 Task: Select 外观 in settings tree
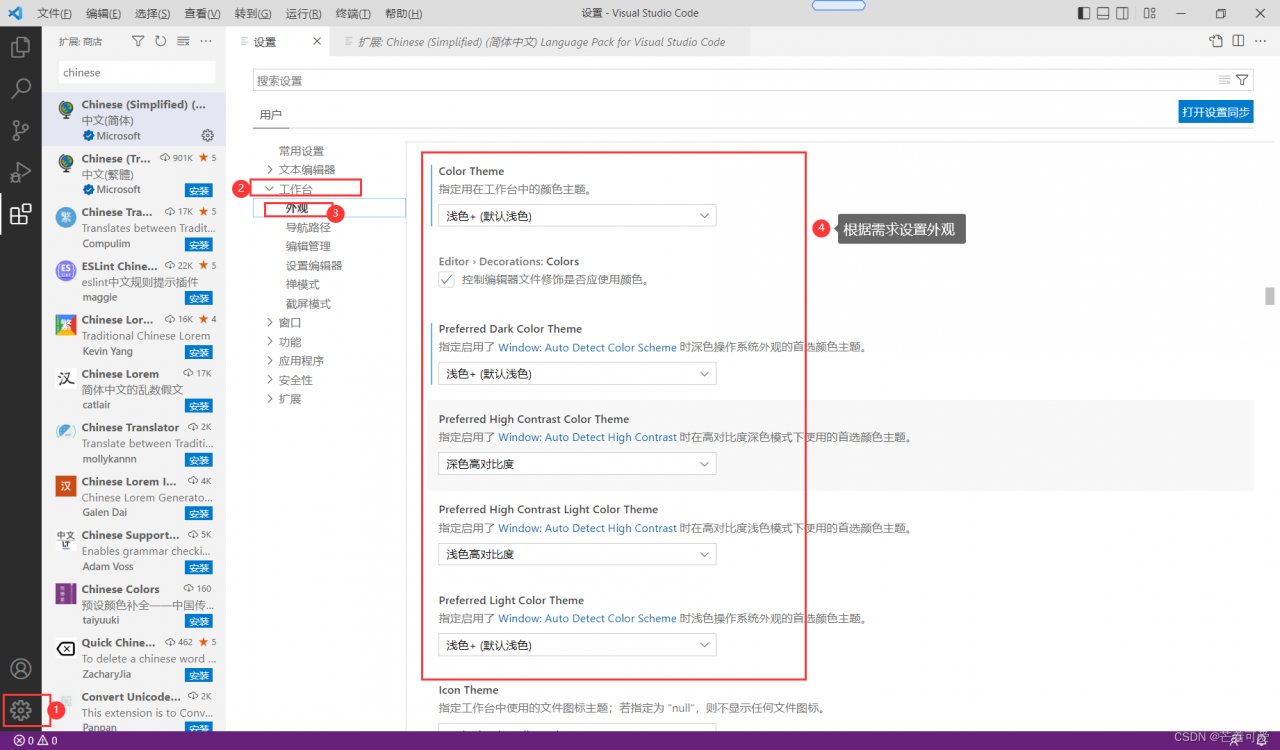point(297,208)
